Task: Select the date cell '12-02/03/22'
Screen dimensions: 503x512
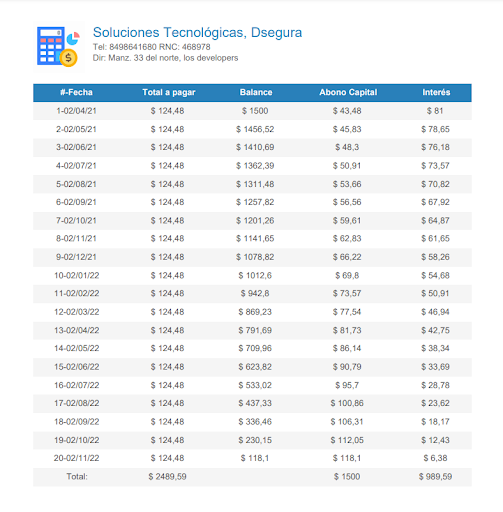Action: pos(77,312)
